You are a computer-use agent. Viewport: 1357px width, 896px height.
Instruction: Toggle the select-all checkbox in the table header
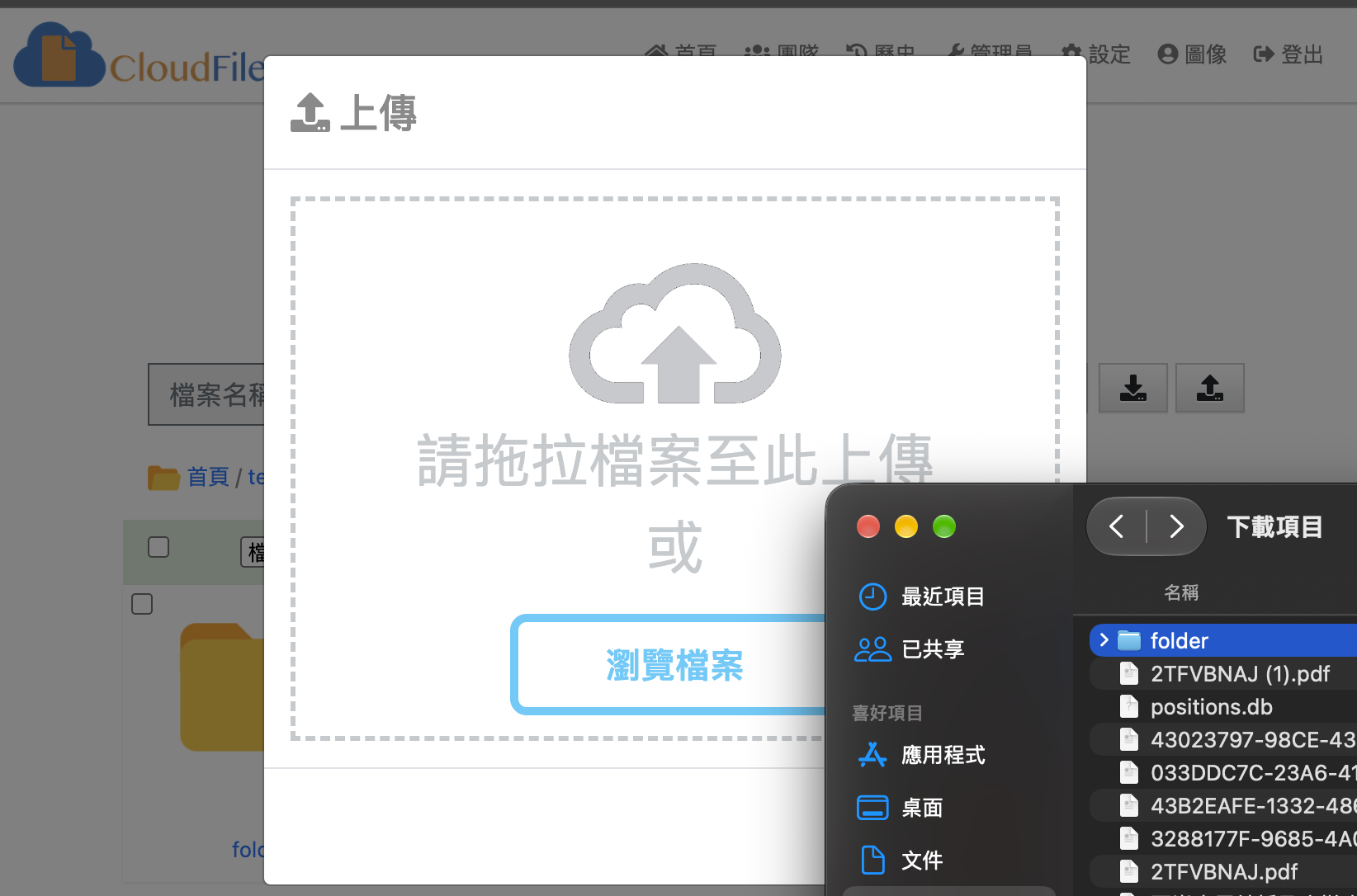pos(158,547)
